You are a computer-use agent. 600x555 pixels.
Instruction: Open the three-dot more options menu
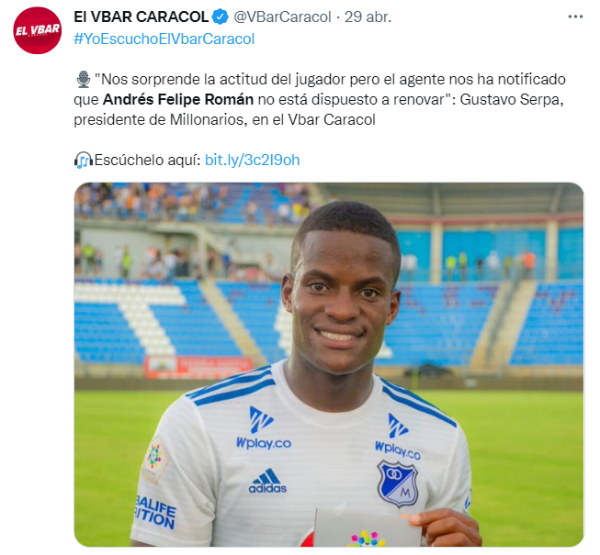click(x=575, y=17)
